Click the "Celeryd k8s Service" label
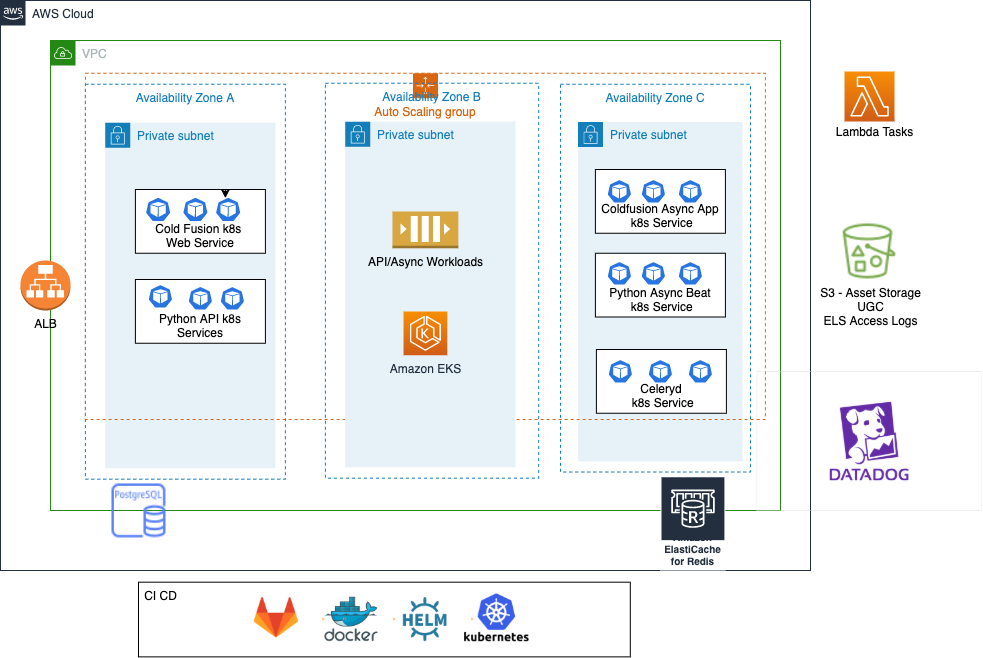 pos(662,395)
